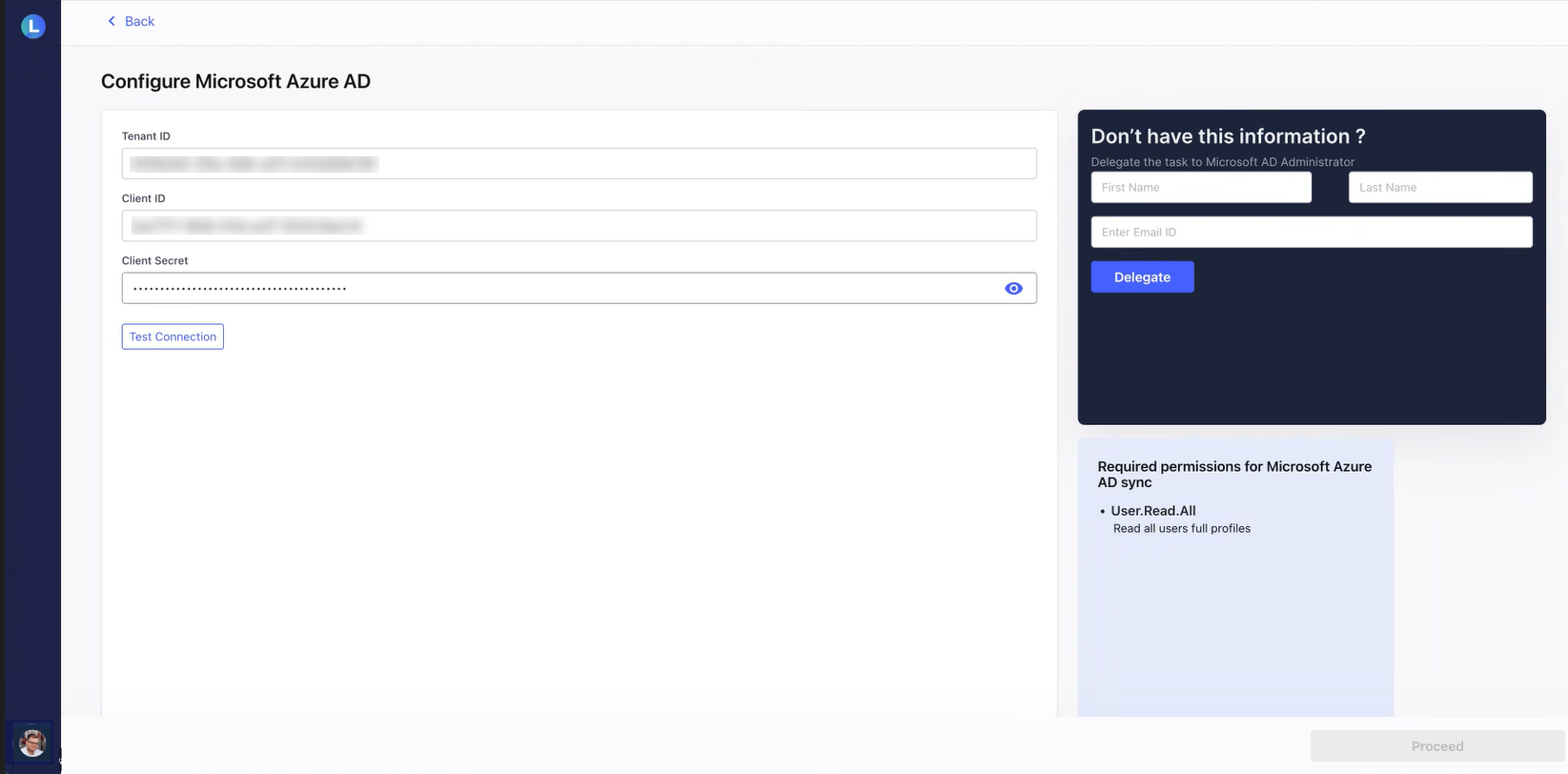Click the 'Tenant ID' label
This screenshot has width=1568, height=774.
pos(146,136)
